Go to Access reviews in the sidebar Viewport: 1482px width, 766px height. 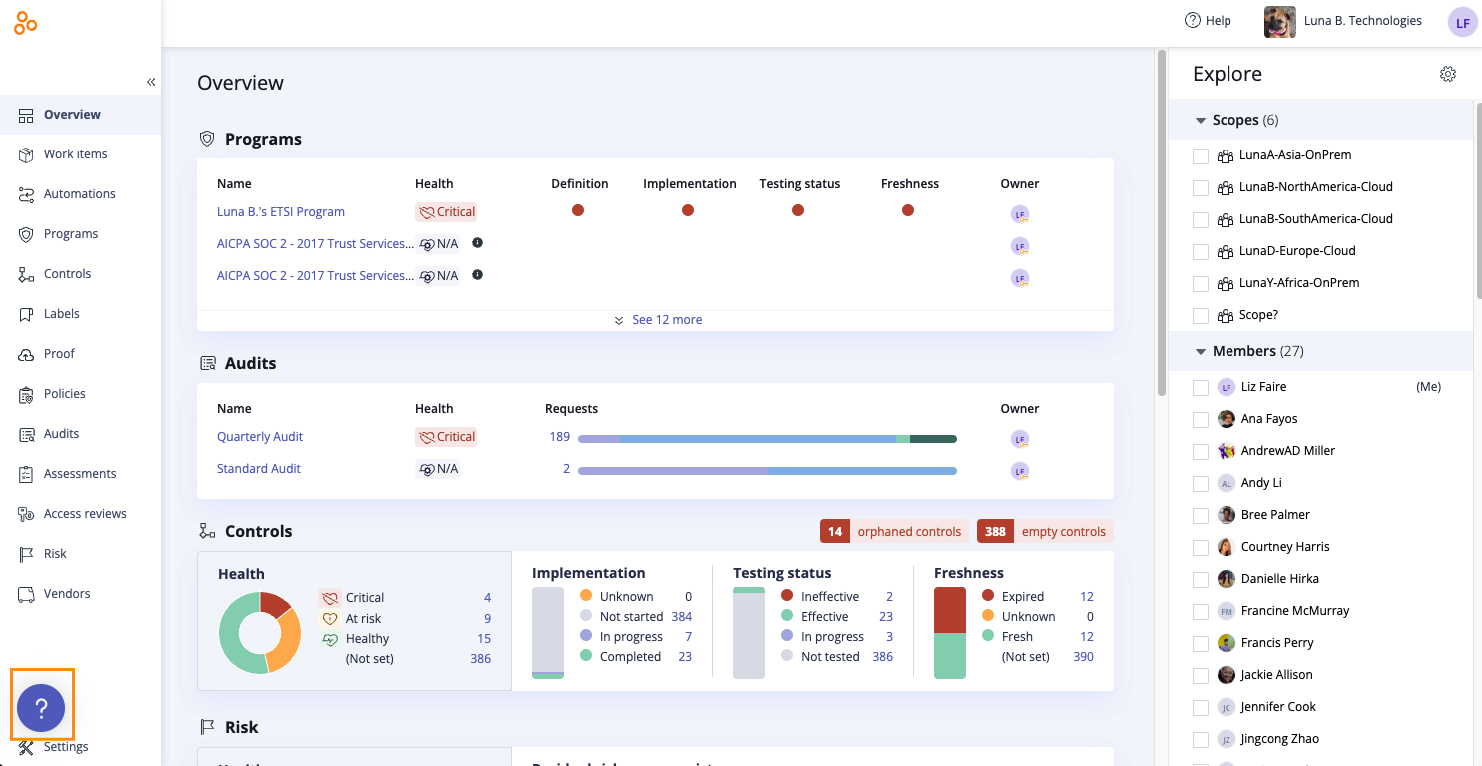[85, 514]
